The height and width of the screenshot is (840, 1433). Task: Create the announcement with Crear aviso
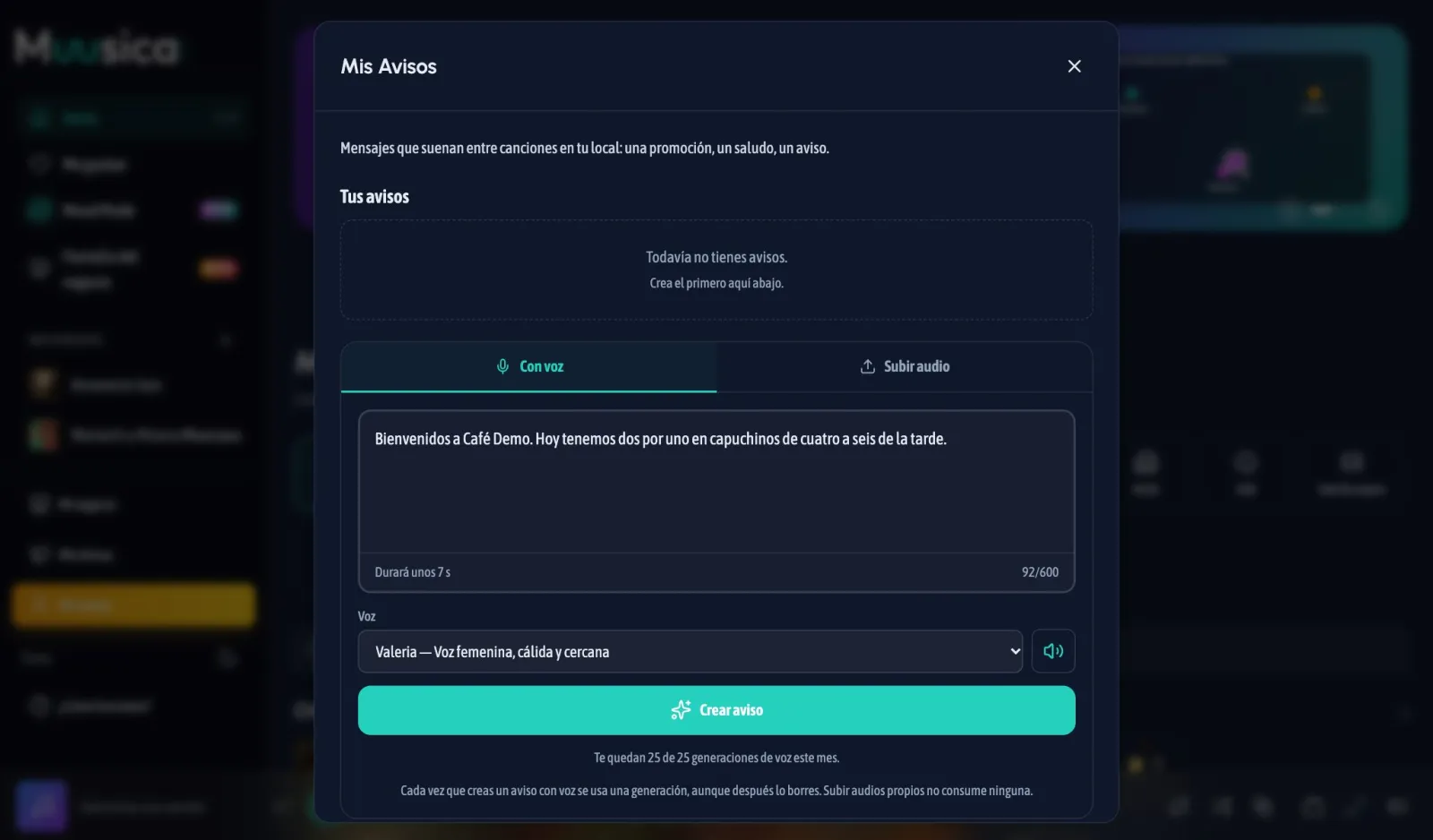[x=716, y=710]
